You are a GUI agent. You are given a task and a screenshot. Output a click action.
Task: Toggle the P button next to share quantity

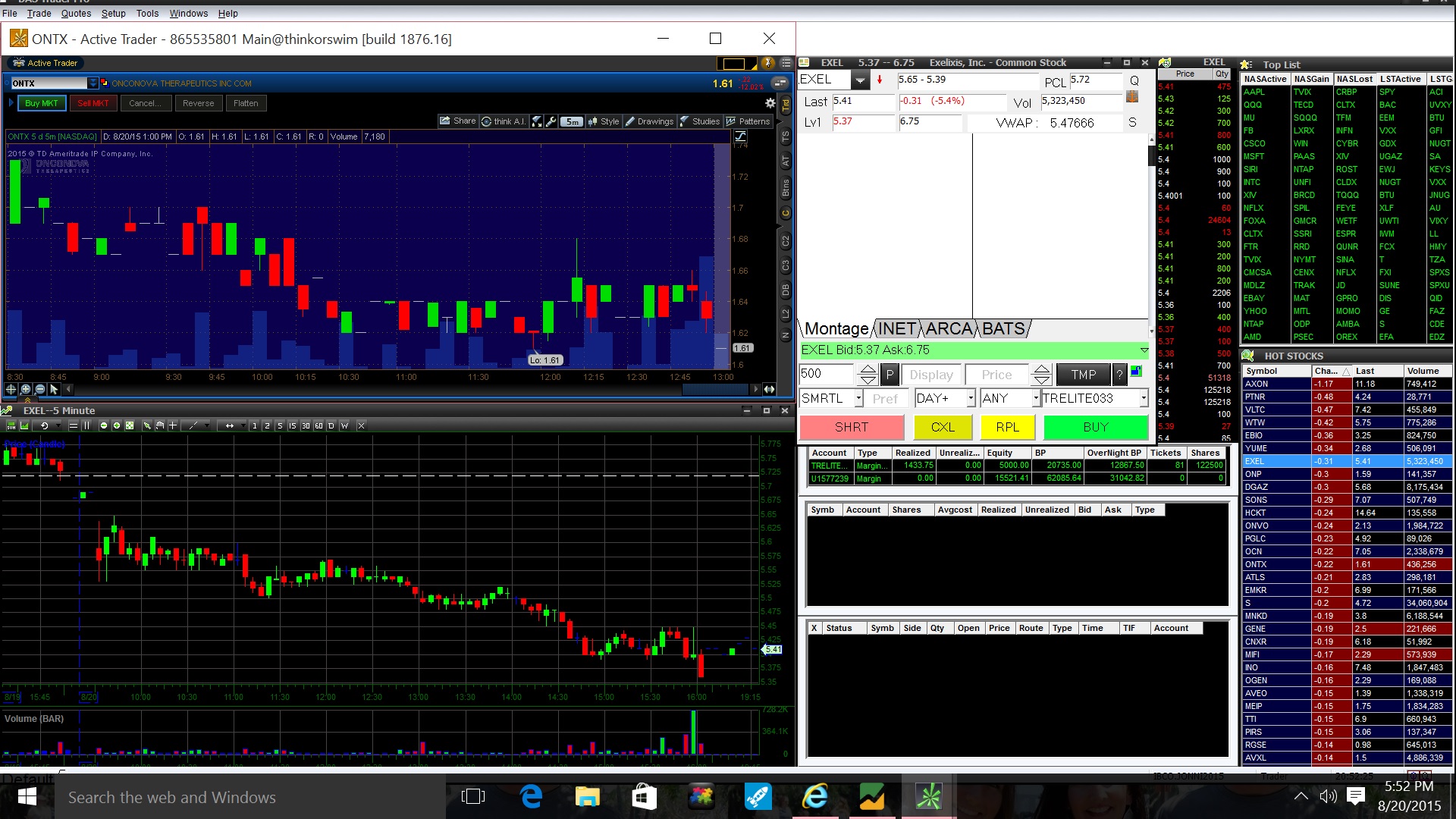tap(890, 375)
